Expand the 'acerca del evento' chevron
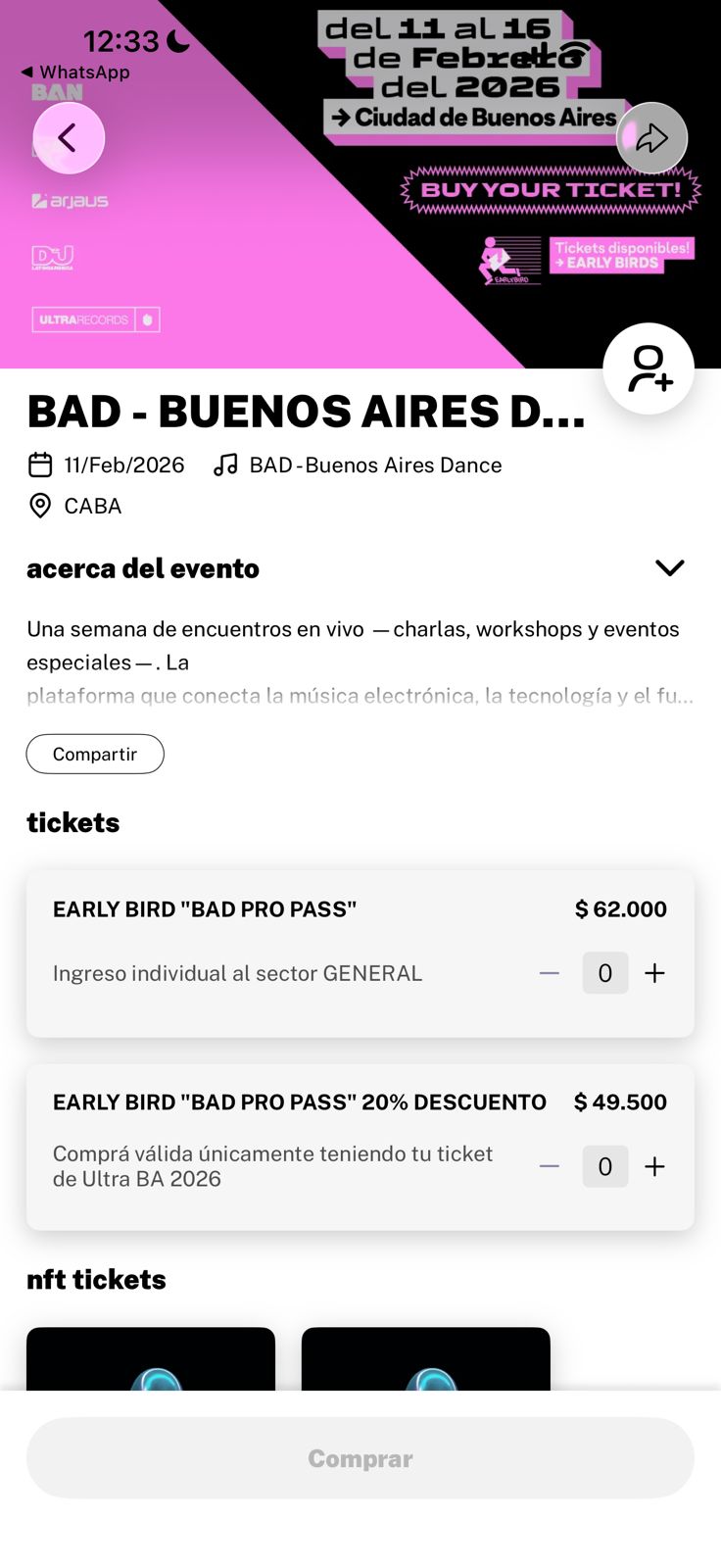Viewport: 721px width, 1568px height. coord(670,568)
